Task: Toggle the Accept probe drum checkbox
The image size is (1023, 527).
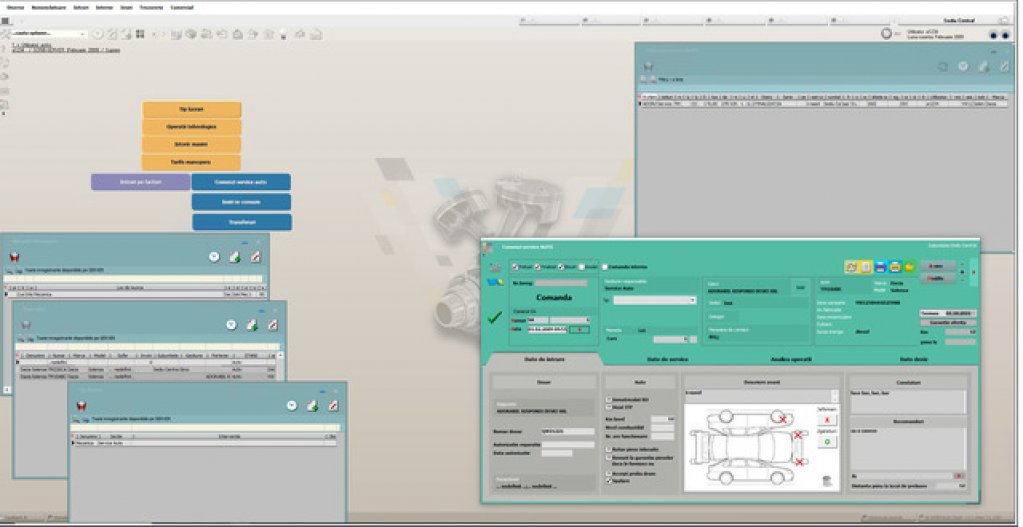Action: pos(609,474)
